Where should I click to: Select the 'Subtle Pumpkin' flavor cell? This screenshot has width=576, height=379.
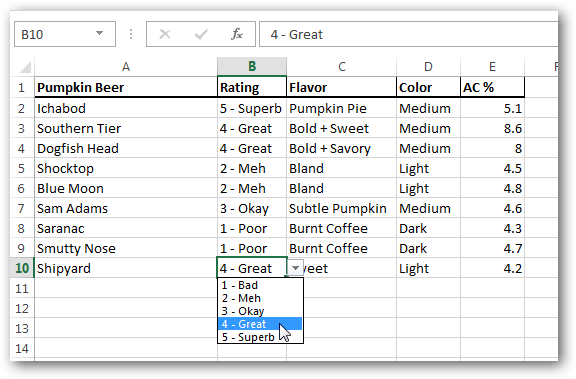point(342,208)
